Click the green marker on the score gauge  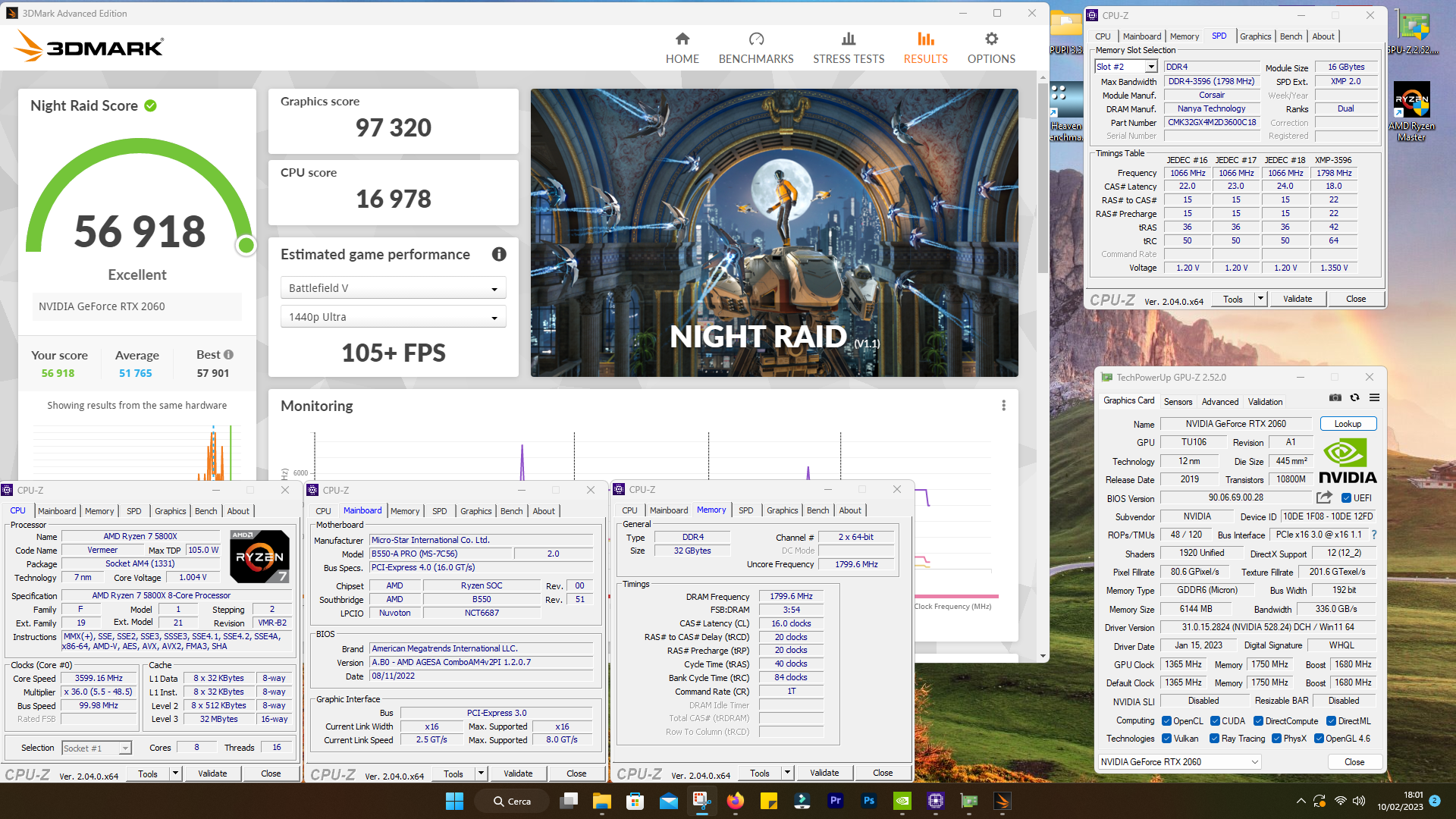pyautogui.click(x=246, y=245)
